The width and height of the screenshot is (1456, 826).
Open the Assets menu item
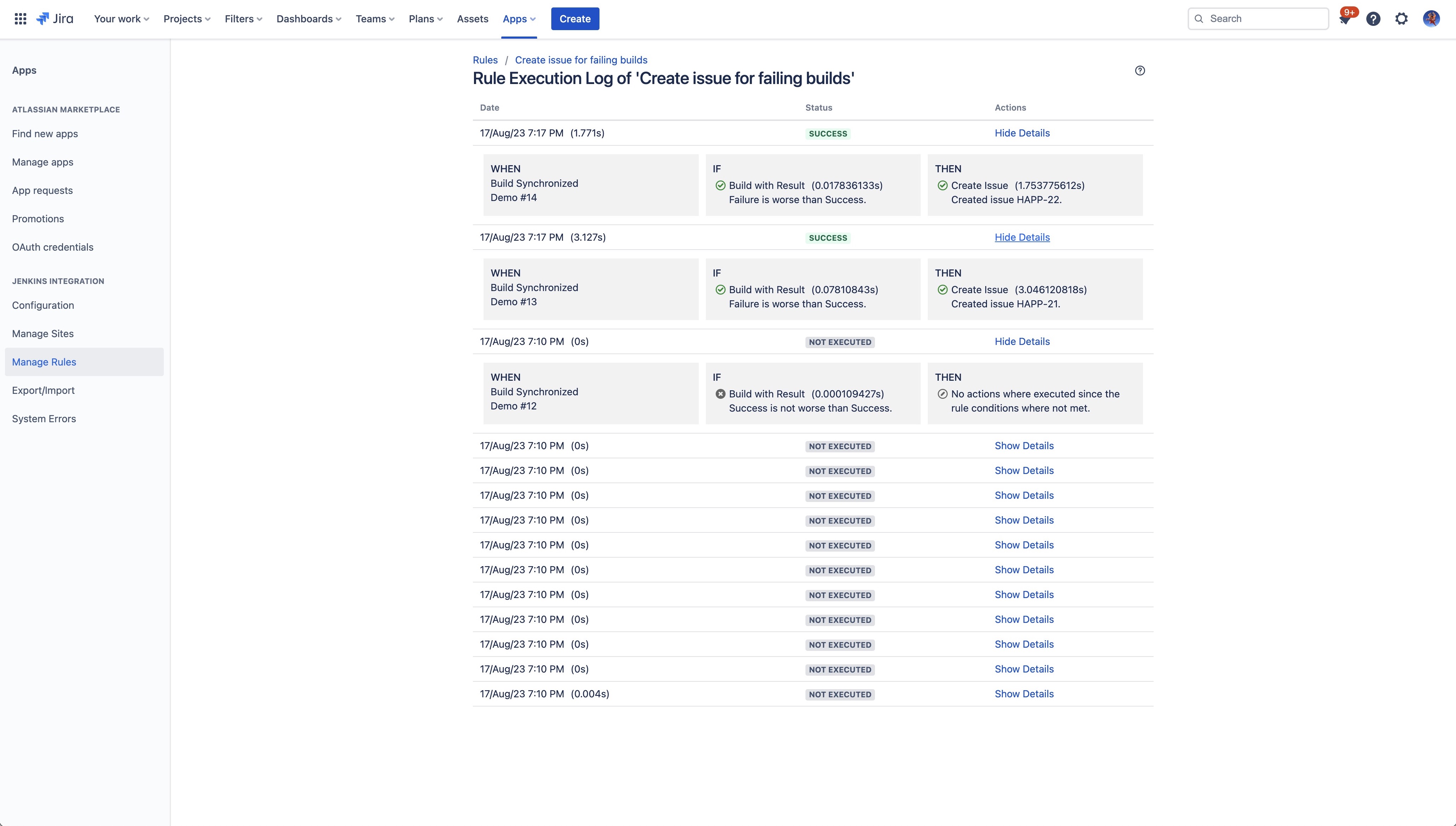472,19
